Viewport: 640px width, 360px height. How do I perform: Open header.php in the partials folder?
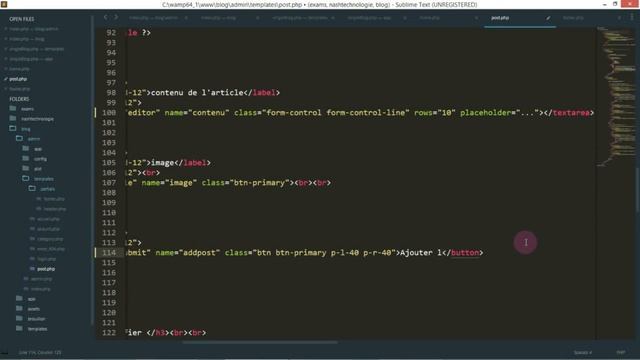pyautogui.click(x=54, y=209)
